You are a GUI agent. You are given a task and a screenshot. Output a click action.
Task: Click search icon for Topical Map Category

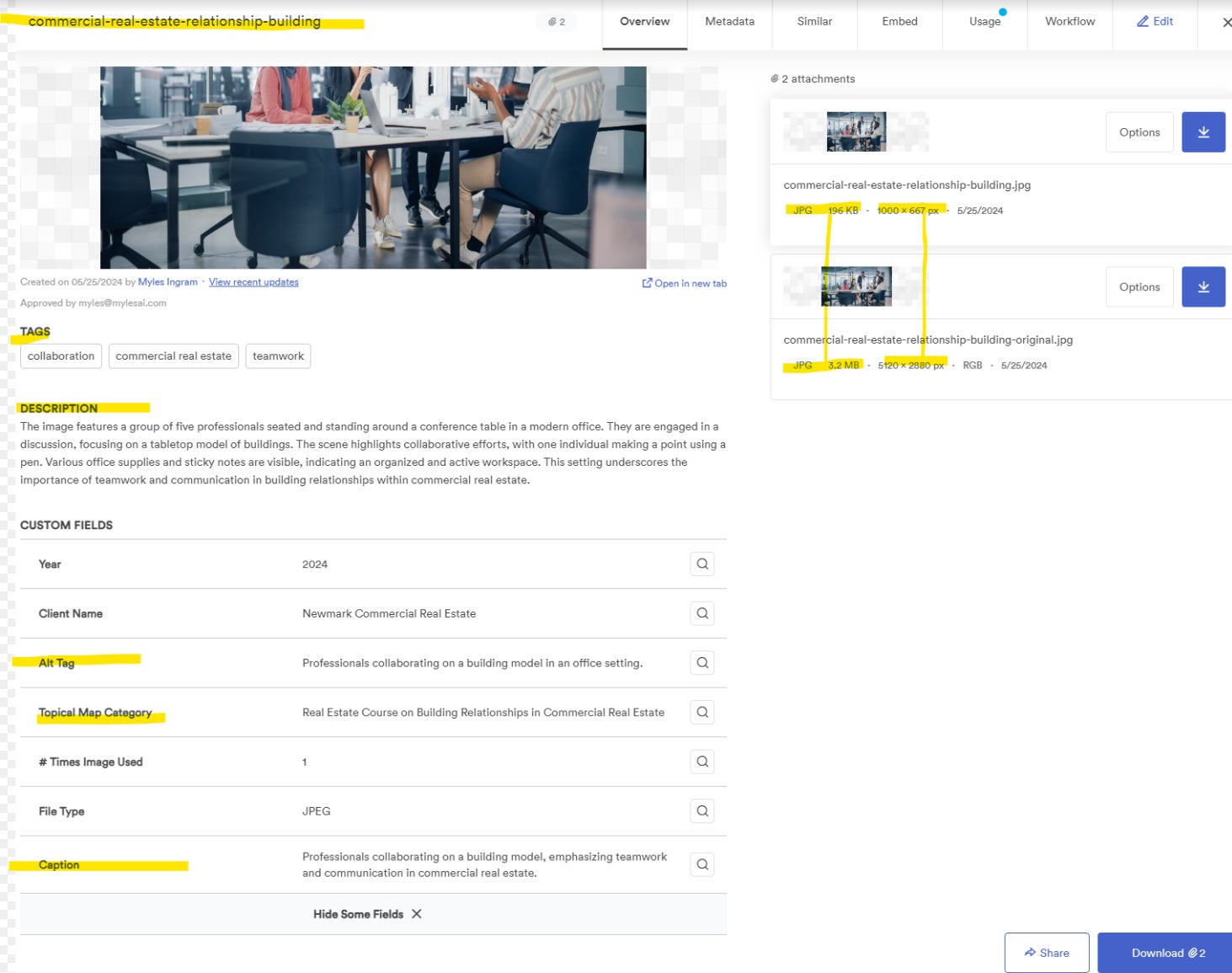point(702,712)
